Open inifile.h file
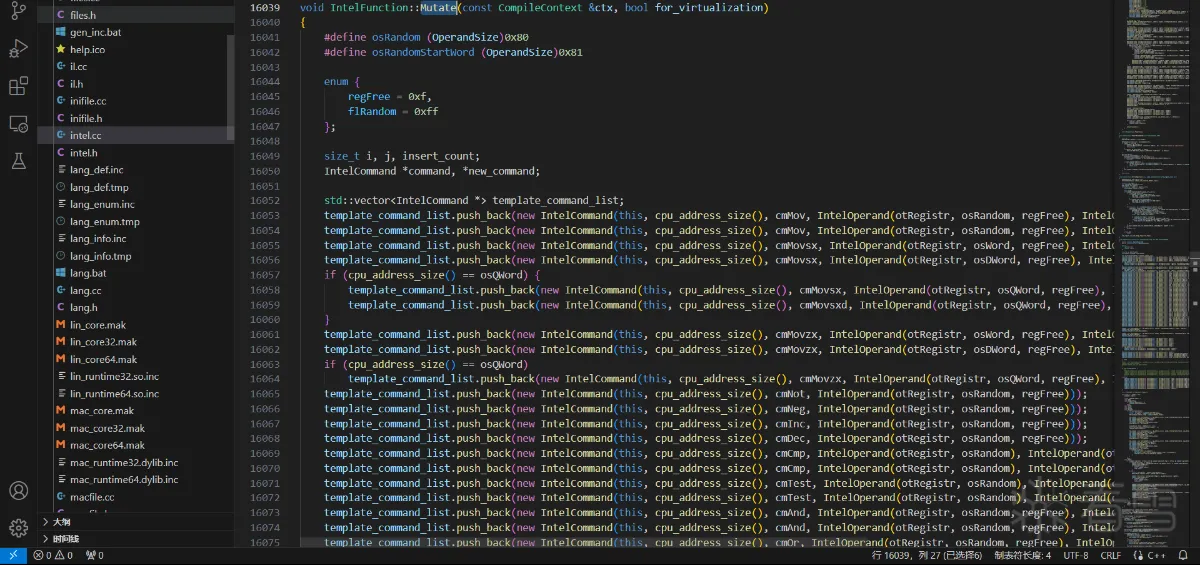The width and height of the screenshot is (1200, 565). [x=136, y=118]
